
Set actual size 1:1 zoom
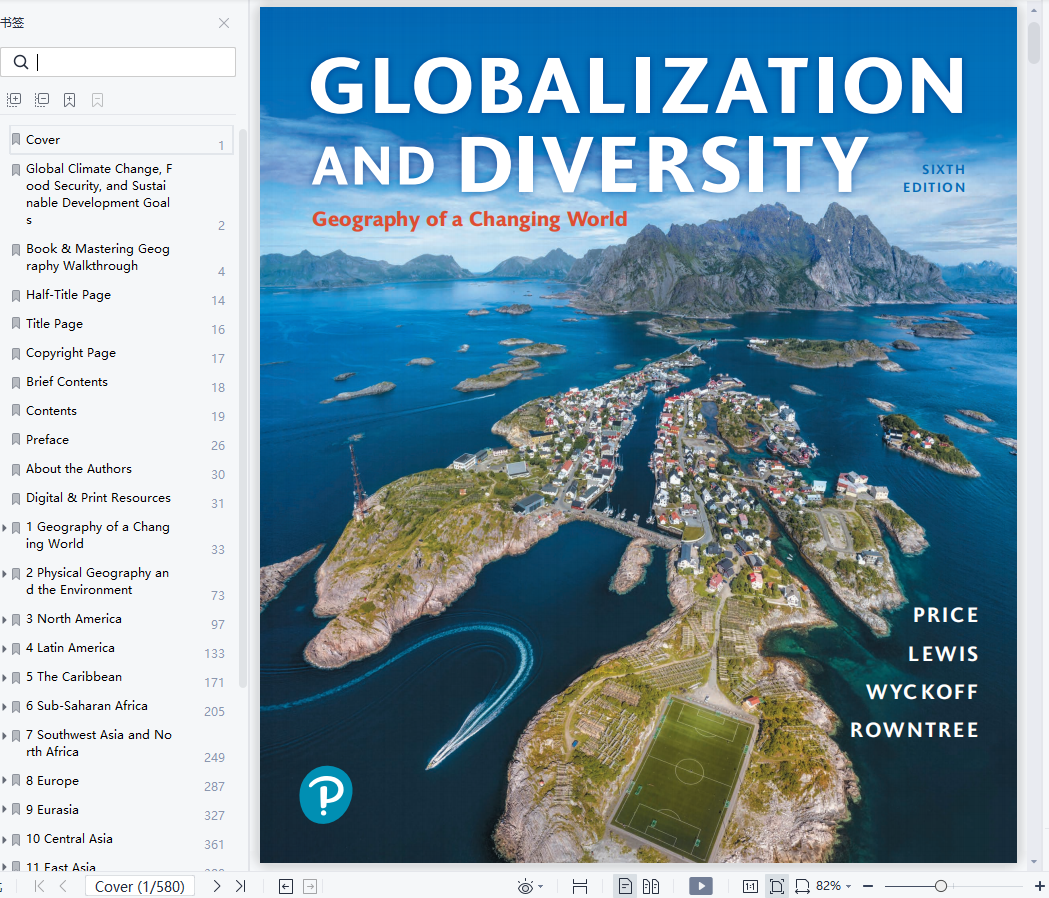tap(750, 887)
